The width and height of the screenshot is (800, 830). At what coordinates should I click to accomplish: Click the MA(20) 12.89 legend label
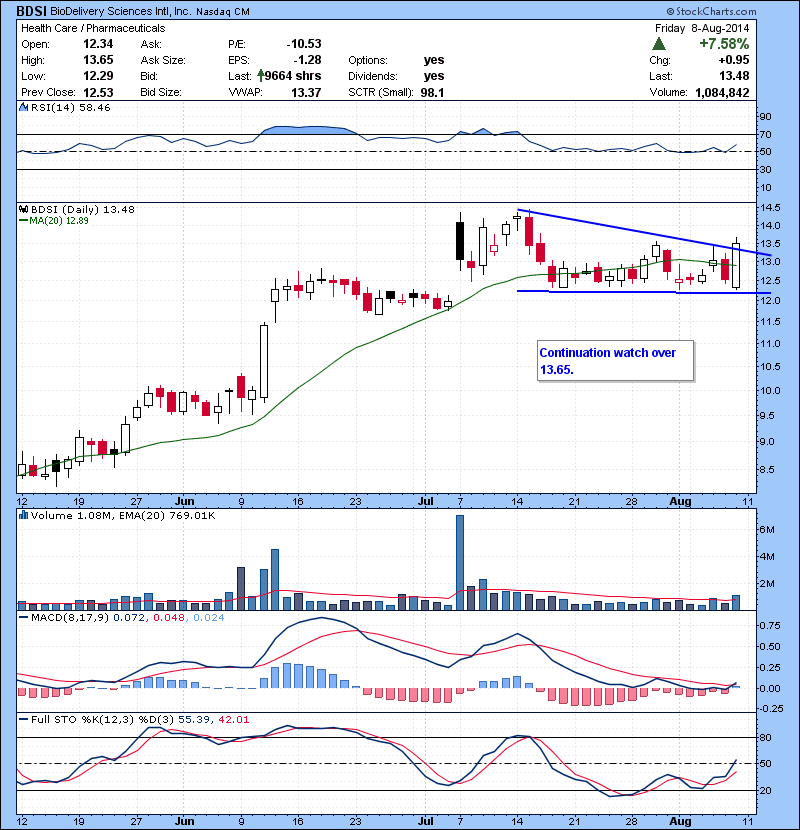tap(54, 221)
